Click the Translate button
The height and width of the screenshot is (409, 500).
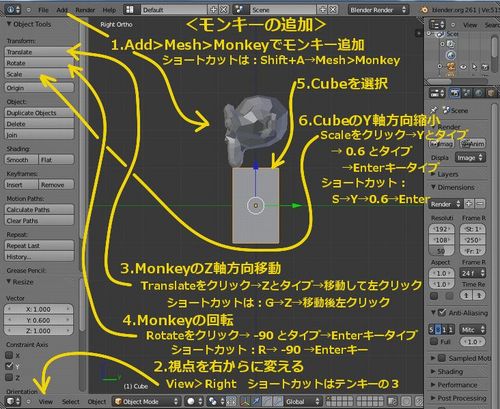click(x=39, y=52)
